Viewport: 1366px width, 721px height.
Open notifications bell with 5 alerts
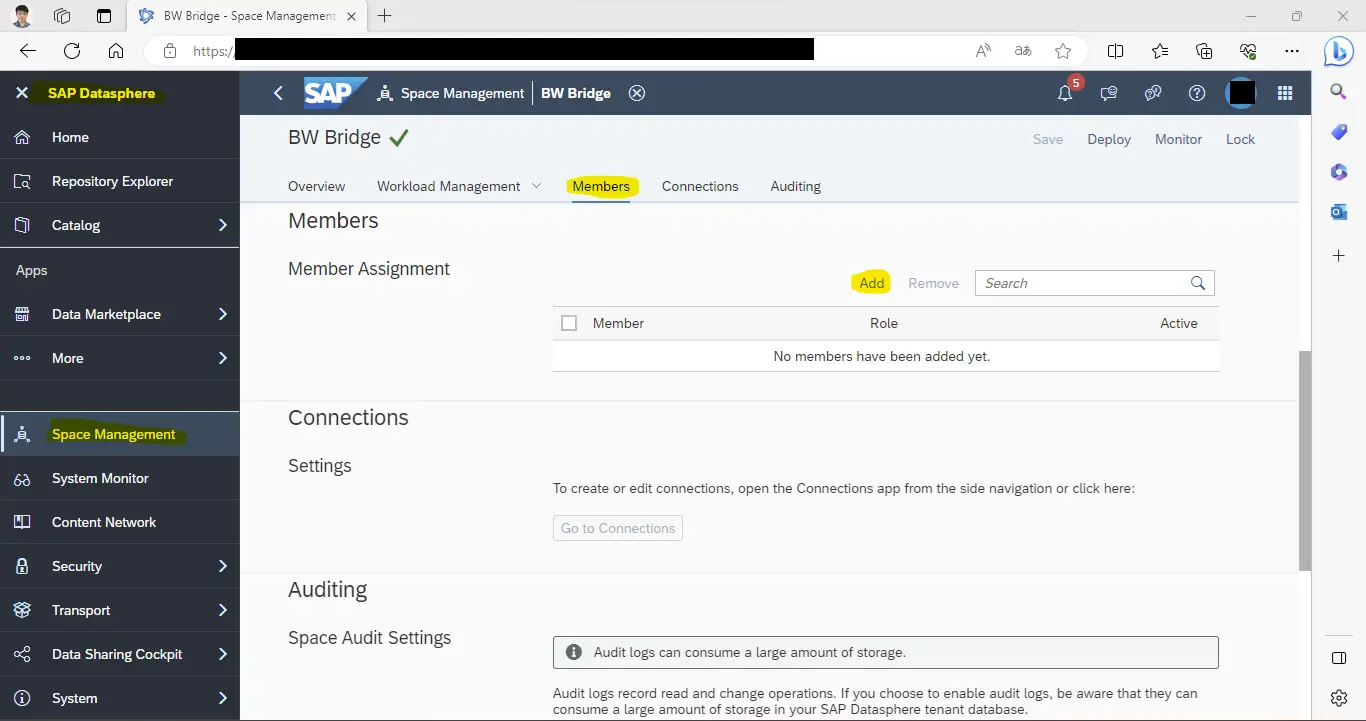1066,92
